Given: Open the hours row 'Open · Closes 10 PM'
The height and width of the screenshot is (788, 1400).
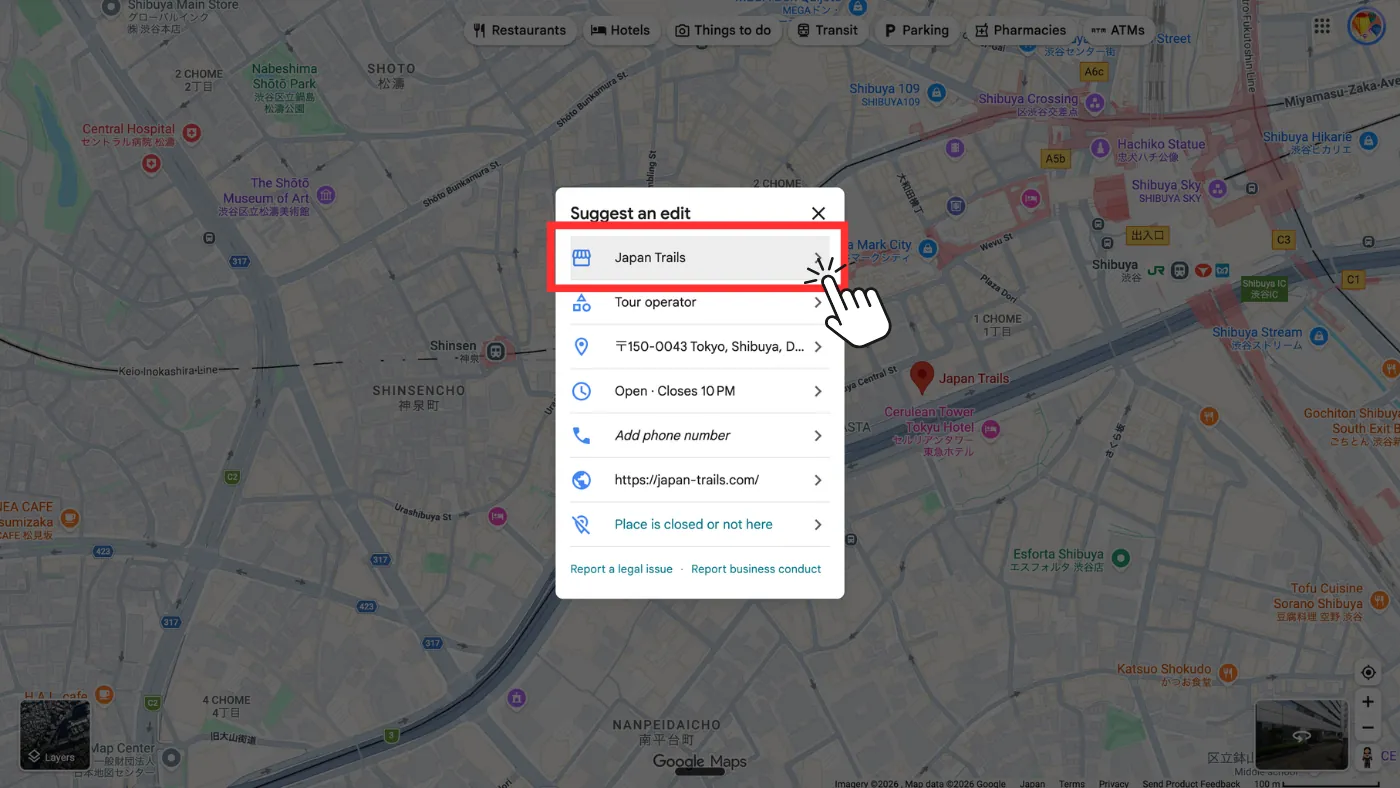Looking at the screenshot, I should 700,391.
